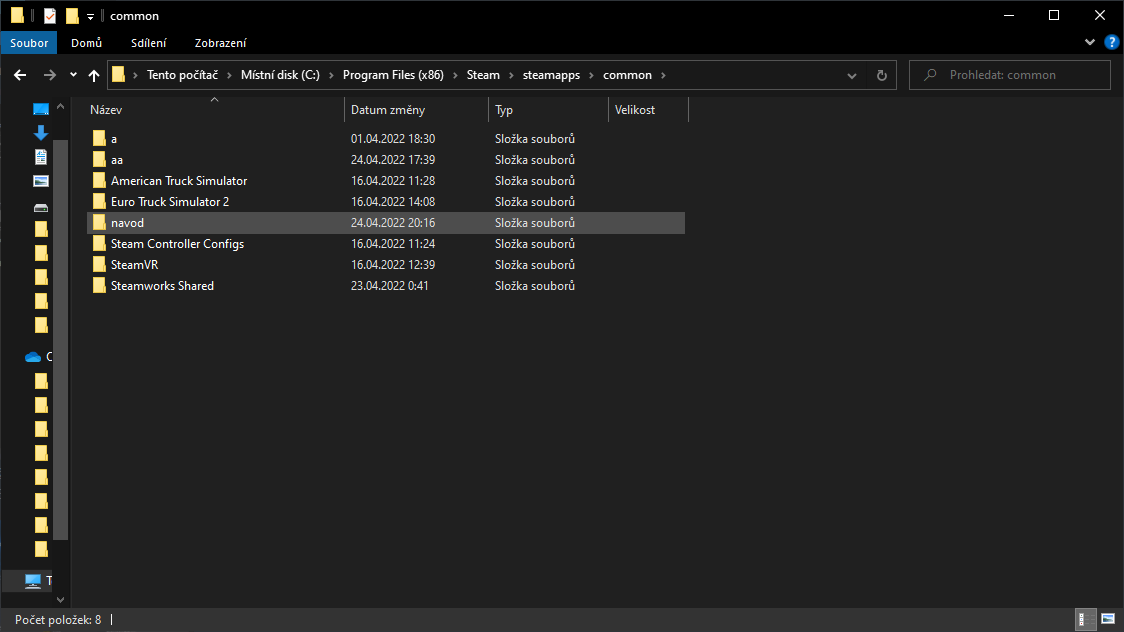Screen dimensions: 1124x632
Task: Switch to large icons view in status bar
Action: [x=1108, y=619]
